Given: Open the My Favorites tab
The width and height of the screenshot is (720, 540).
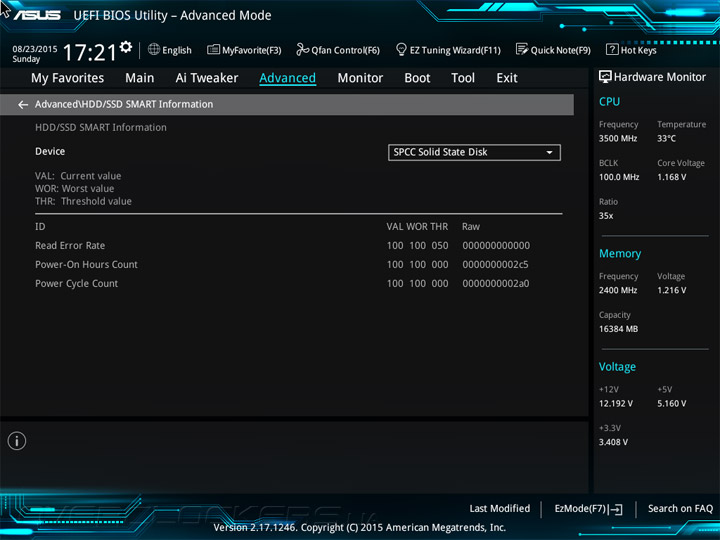Looking at the screenshot, I should pyautogui.click(x=68, y=78).
